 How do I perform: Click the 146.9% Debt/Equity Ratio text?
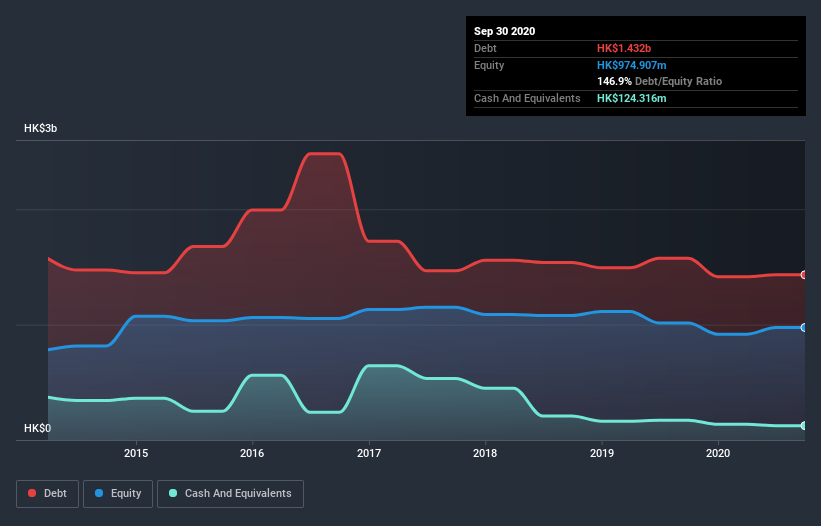(659, 81)
